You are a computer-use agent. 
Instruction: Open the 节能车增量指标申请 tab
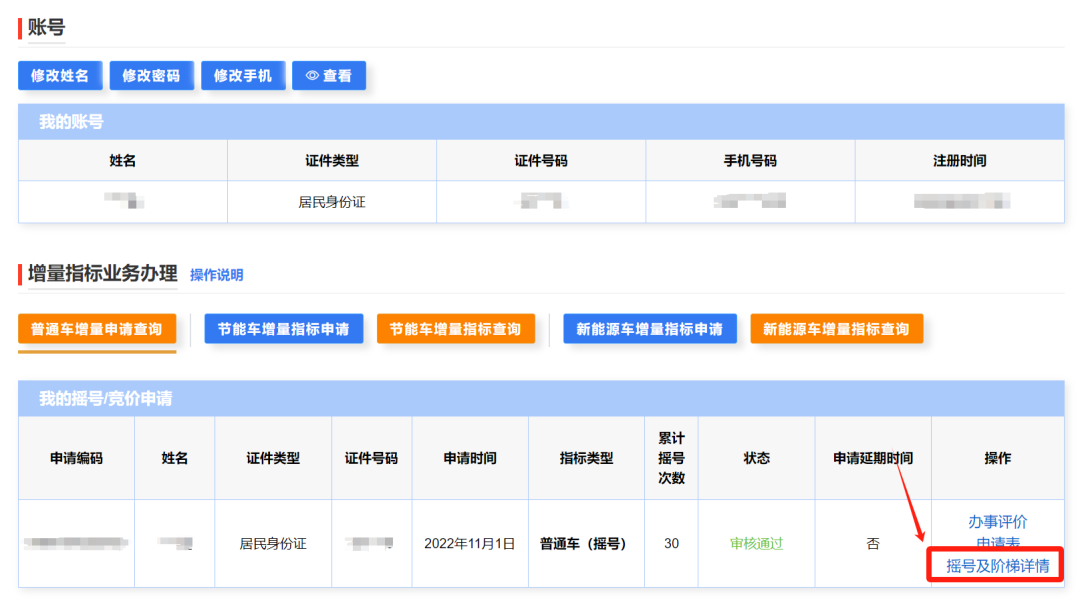click(284, 329)
